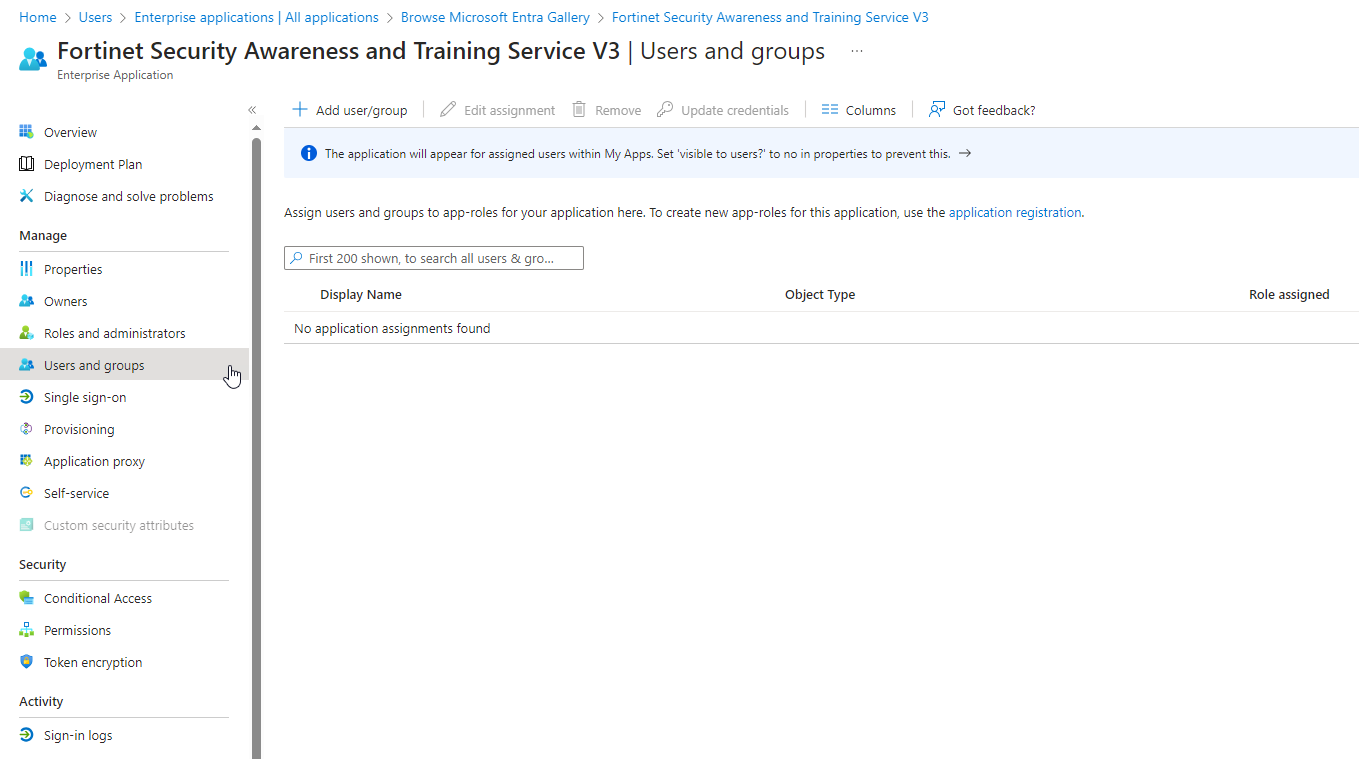Open the Provisioning page
The width and height of the screenshot is (1359, 759).
pyautogui.click(x=79, y=429)
